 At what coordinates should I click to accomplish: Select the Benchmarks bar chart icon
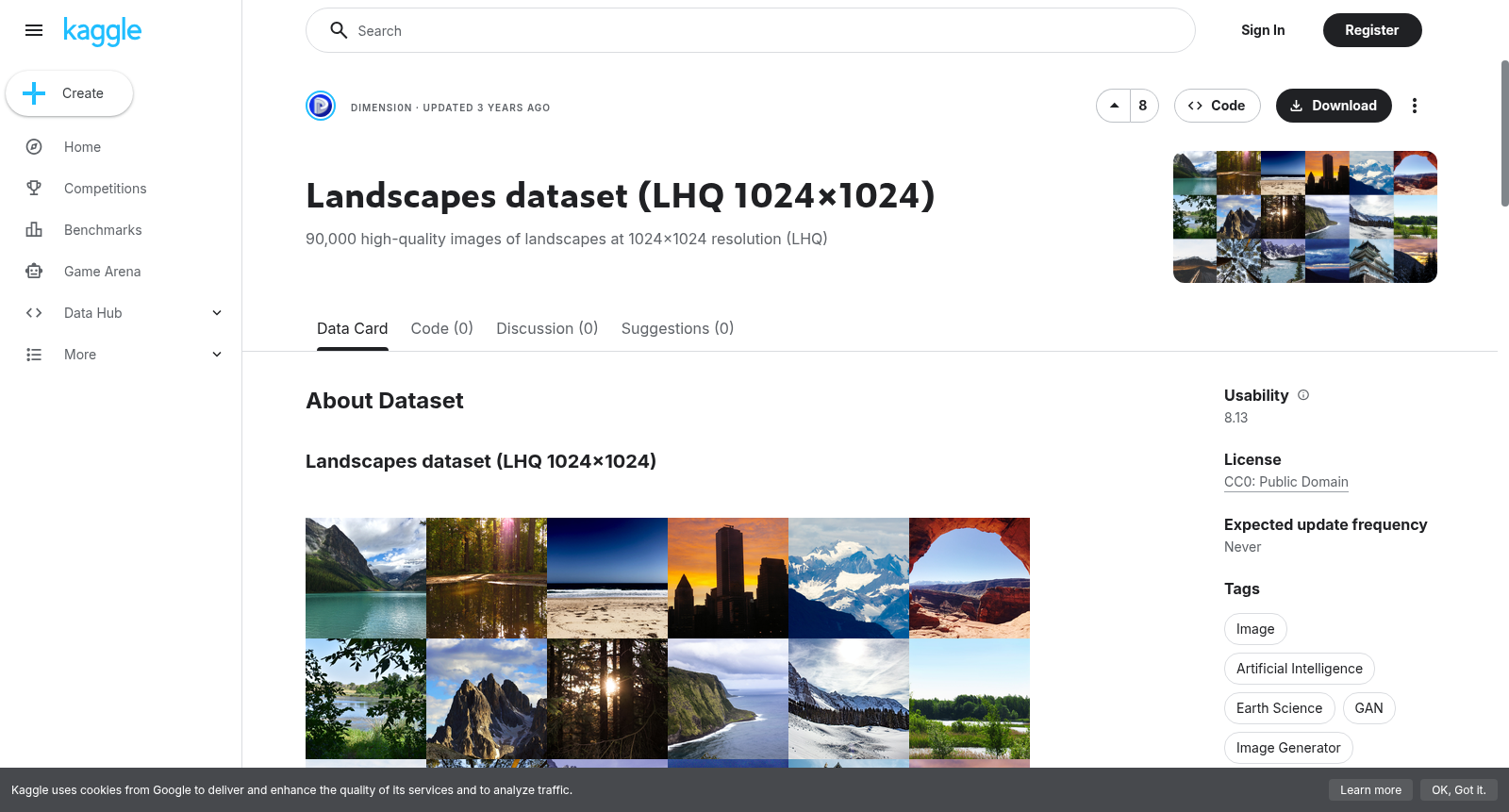point(34,230)
